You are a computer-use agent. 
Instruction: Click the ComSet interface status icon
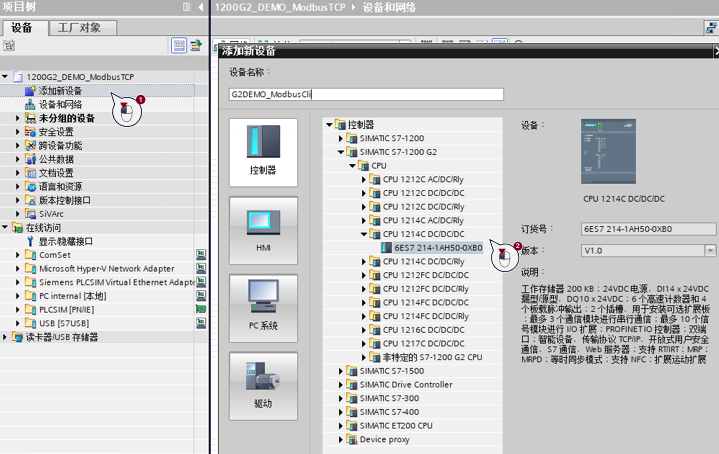pyautogui.click(x=201, y=255)
